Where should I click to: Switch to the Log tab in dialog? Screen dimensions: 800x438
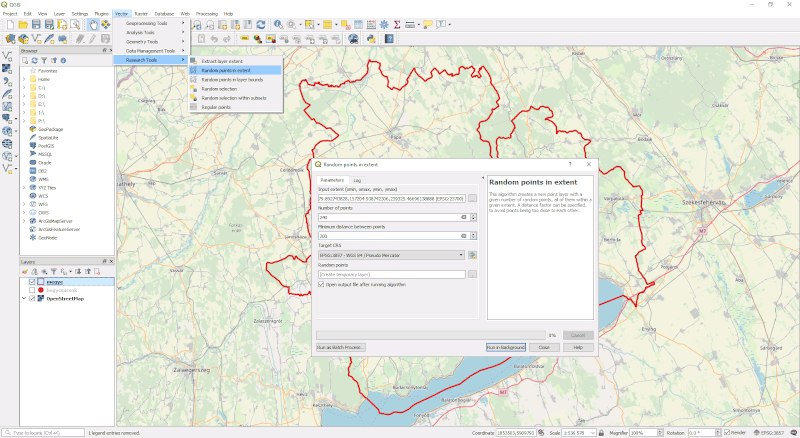(x=357, y=180)
